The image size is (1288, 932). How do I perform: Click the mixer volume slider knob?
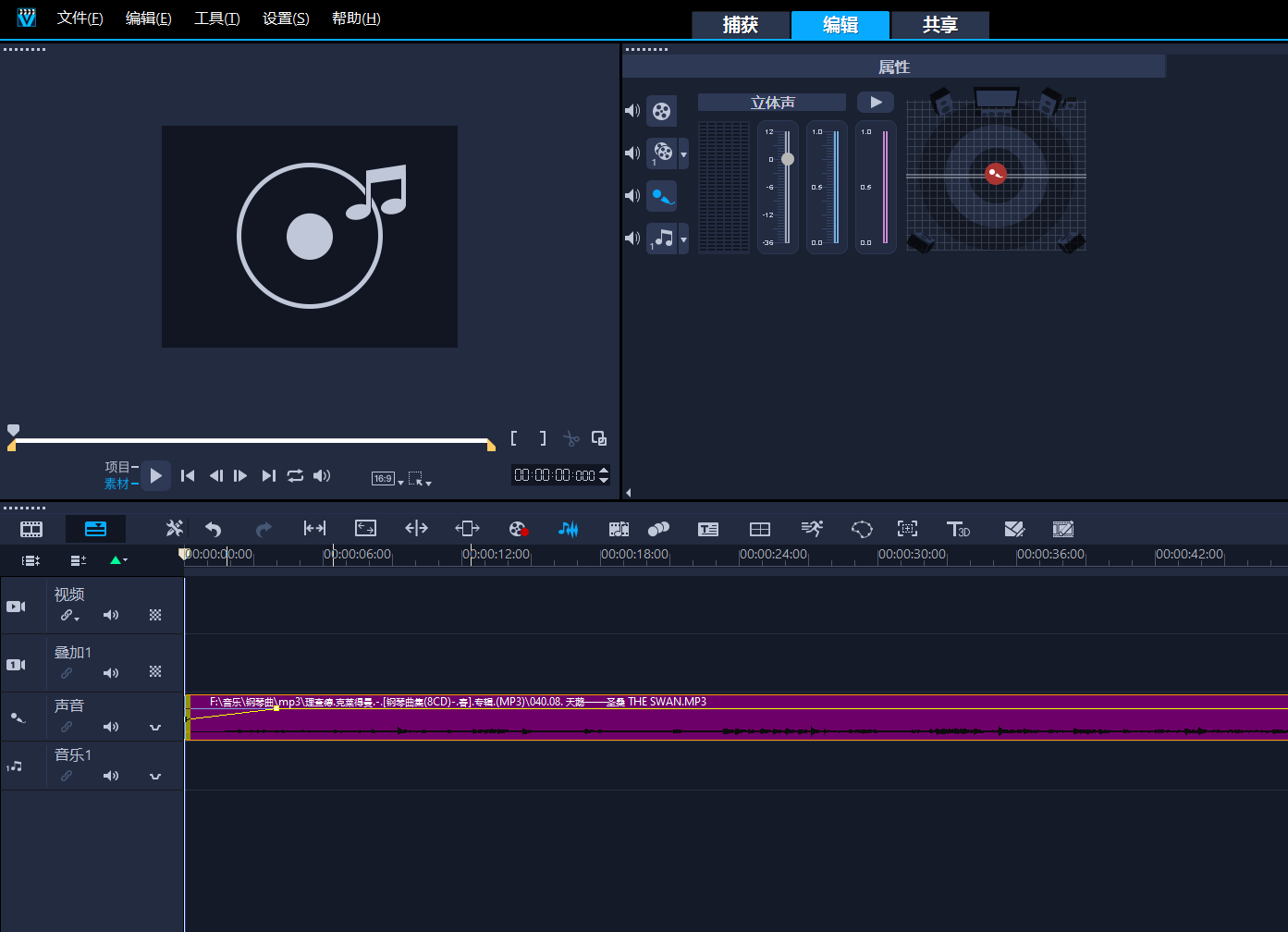coord(788,159)
